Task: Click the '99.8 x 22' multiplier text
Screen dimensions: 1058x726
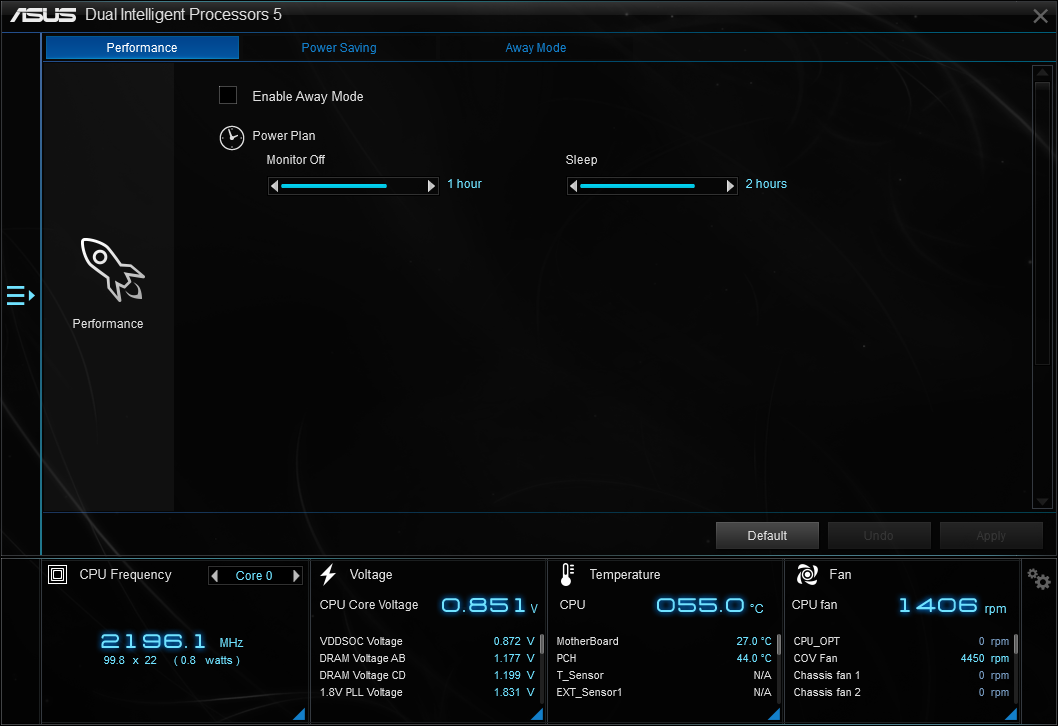Action: (x=130, y=661)
